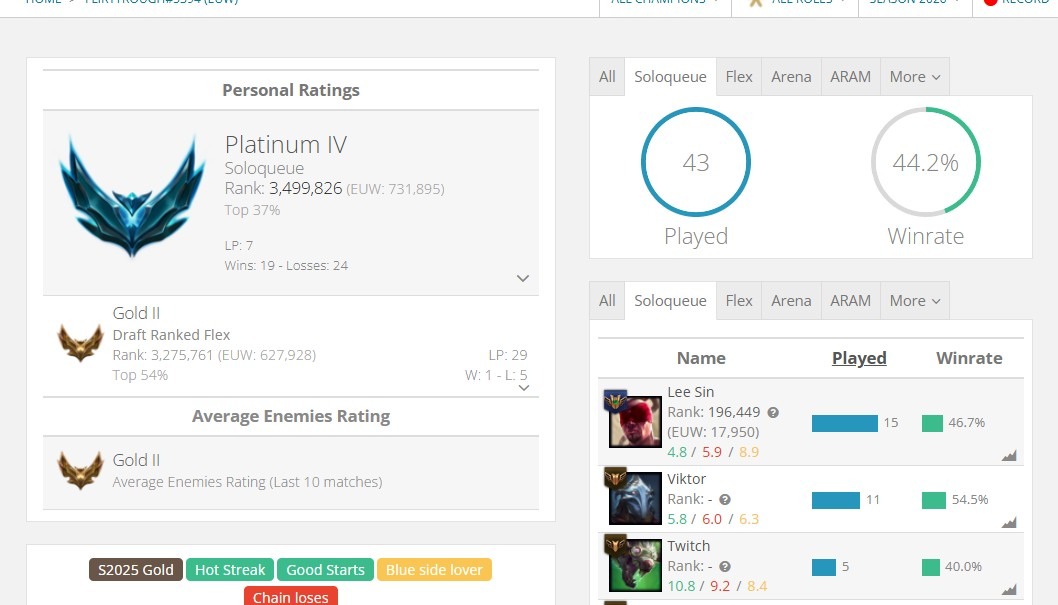Click the 43 Played circle gauge

point(696,162)
